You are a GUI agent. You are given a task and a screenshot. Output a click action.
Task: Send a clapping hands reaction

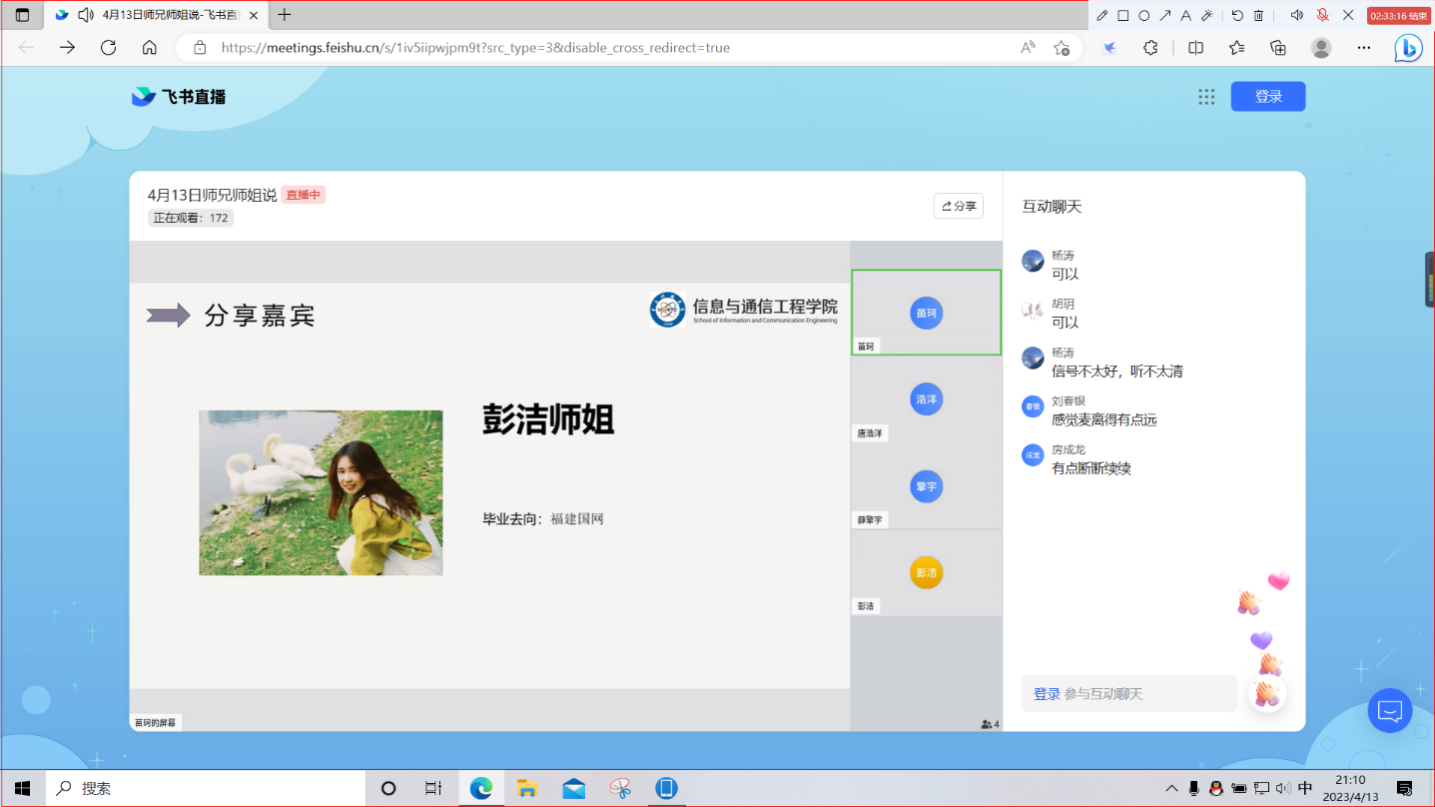coord(1266,693)
